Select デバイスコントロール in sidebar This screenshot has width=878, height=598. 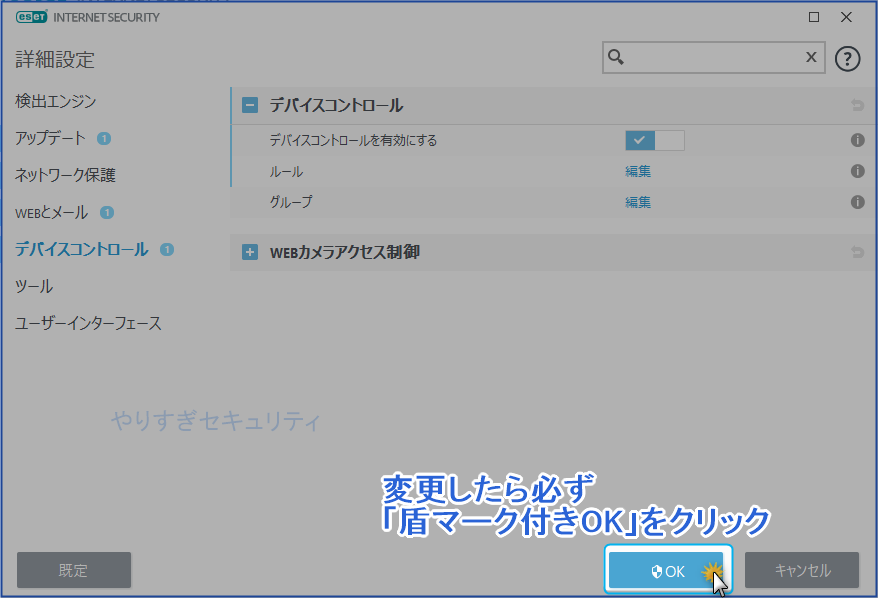[82, 249]
